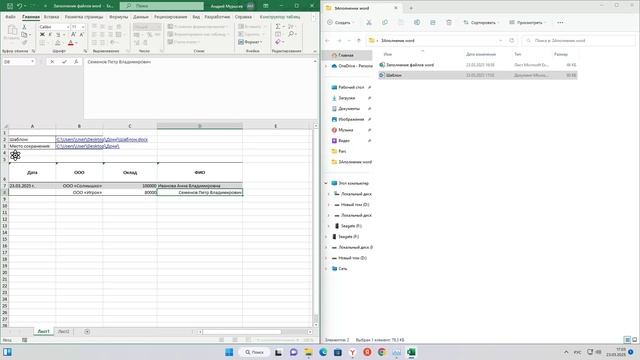
Task: Cancel the formula bar entry
Action: click(52, 62)
